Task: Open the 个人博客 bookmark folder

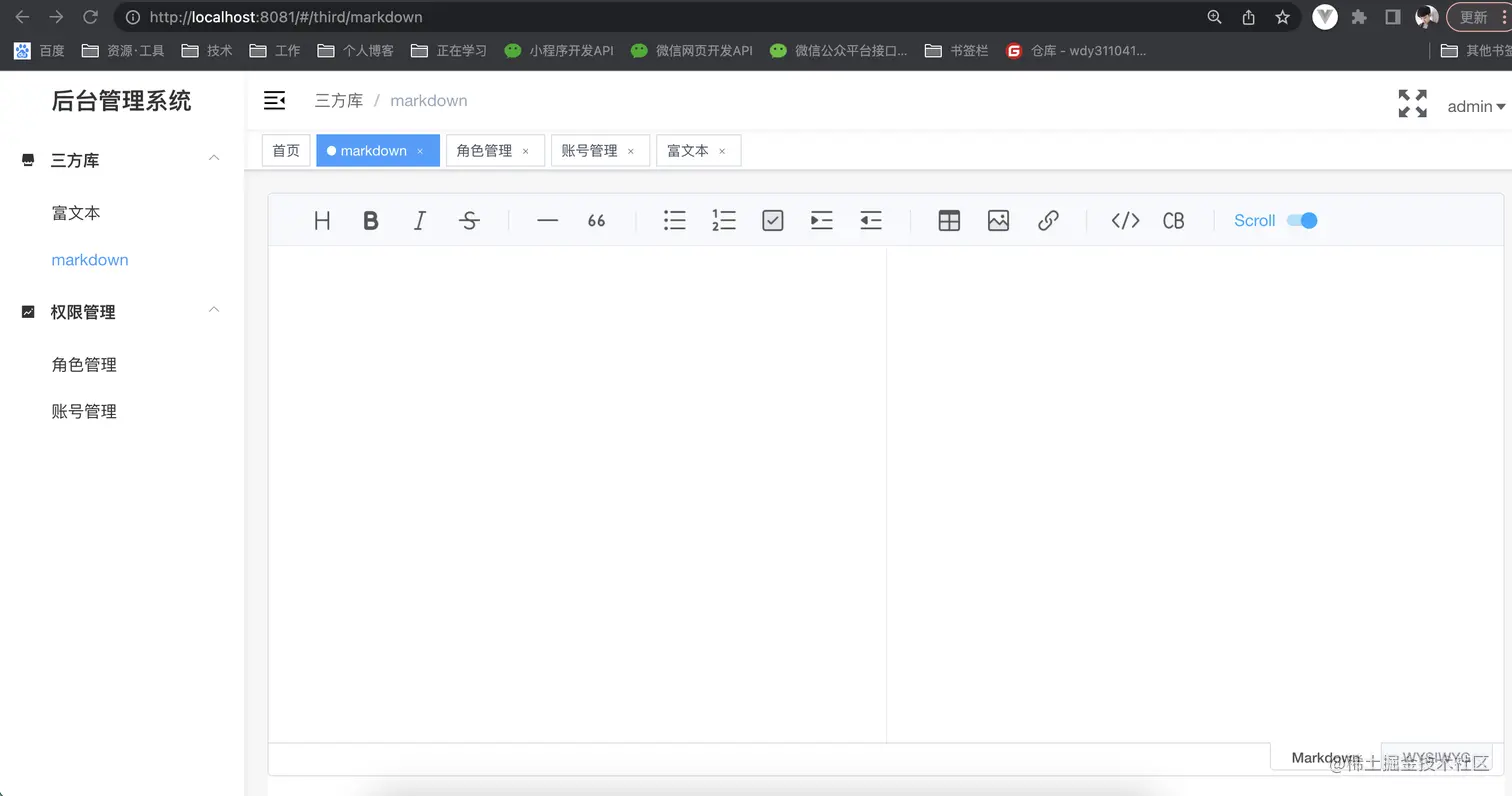Action: point(355,50)
